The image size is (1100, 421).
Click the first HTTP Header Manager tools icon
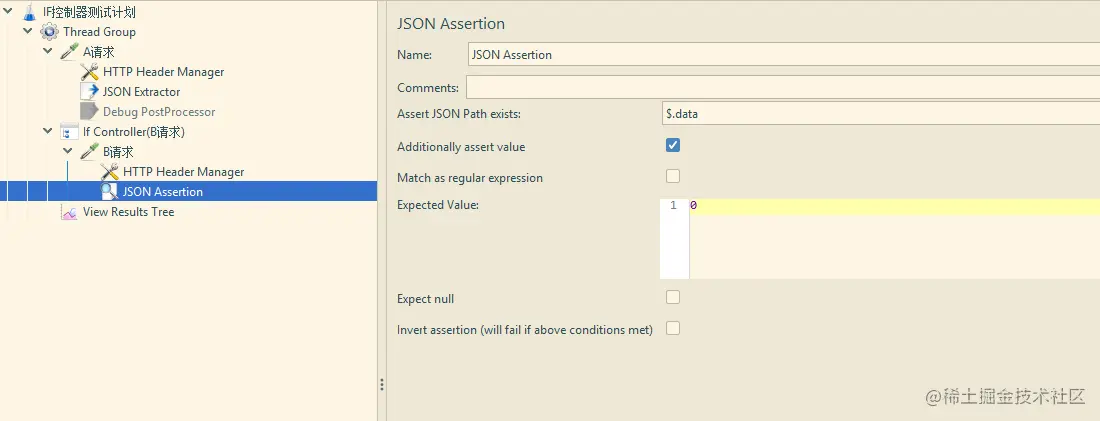(x=90, y=72)
